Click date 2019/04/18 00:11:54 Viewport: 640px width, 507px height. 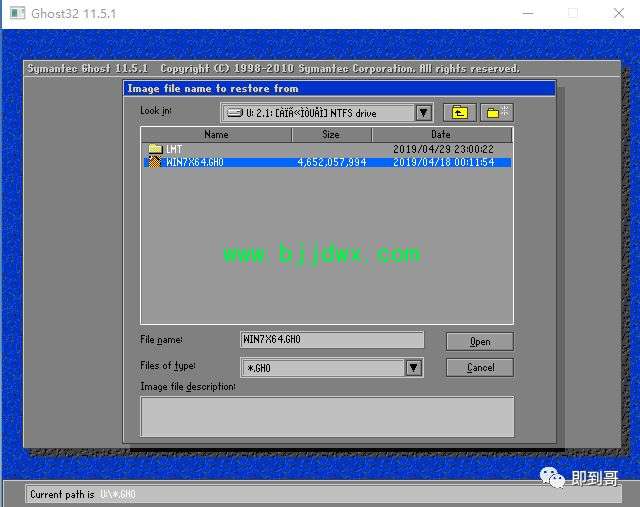click(x=444, y=162)
